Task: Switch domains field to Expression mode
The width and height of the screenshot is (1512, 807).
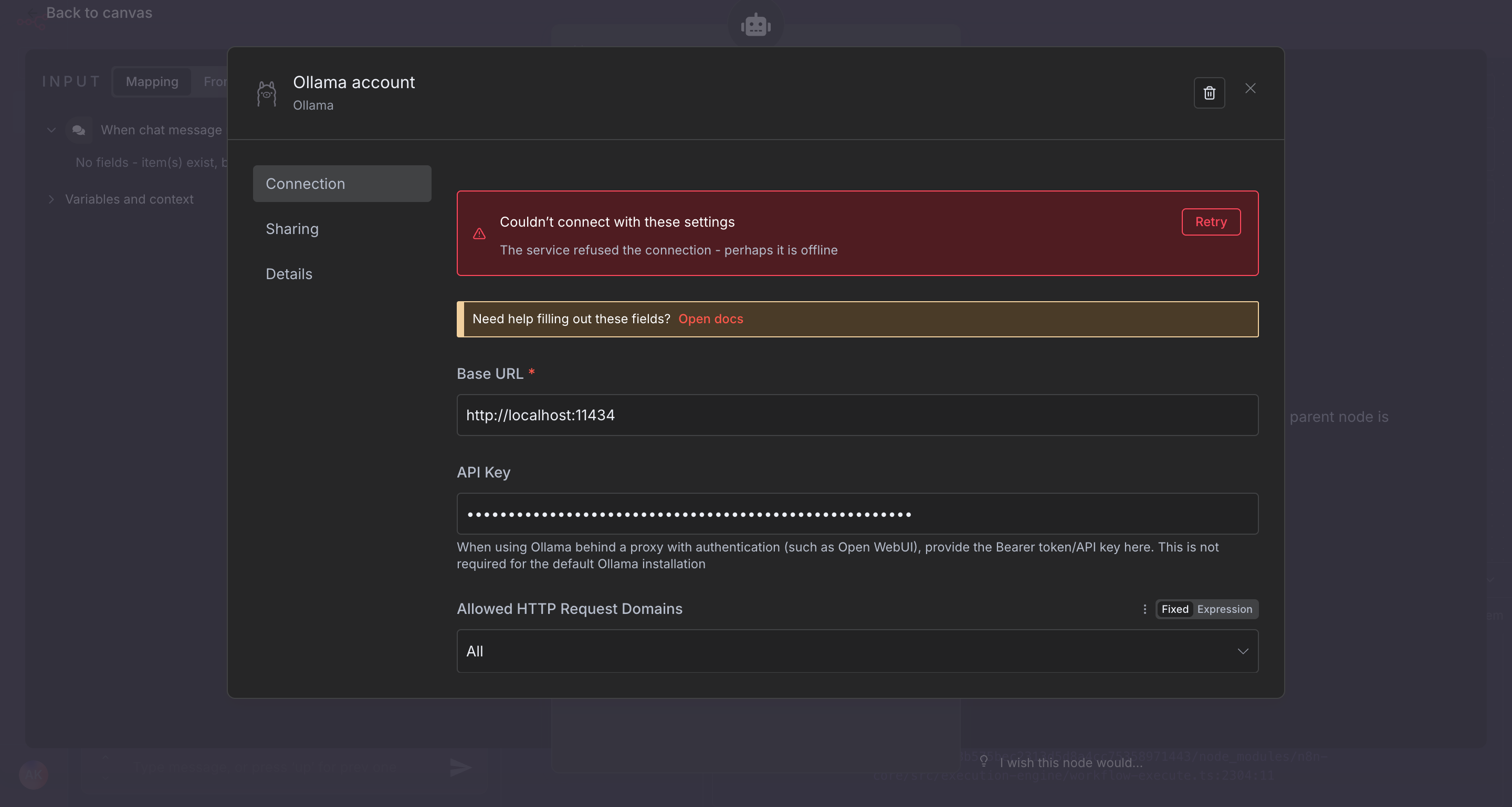Action: point(1224,609)
